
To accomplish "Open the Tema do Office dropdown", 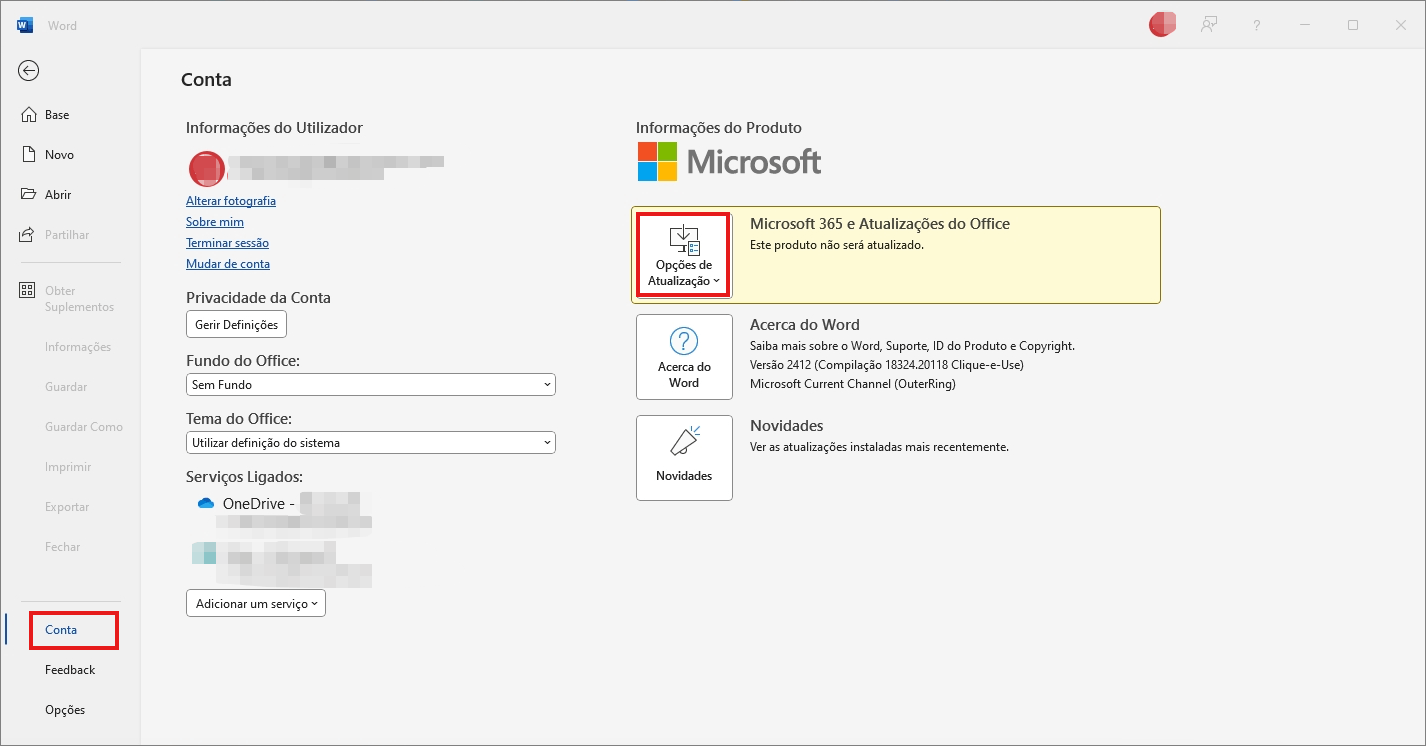I will tap(371, 442).
